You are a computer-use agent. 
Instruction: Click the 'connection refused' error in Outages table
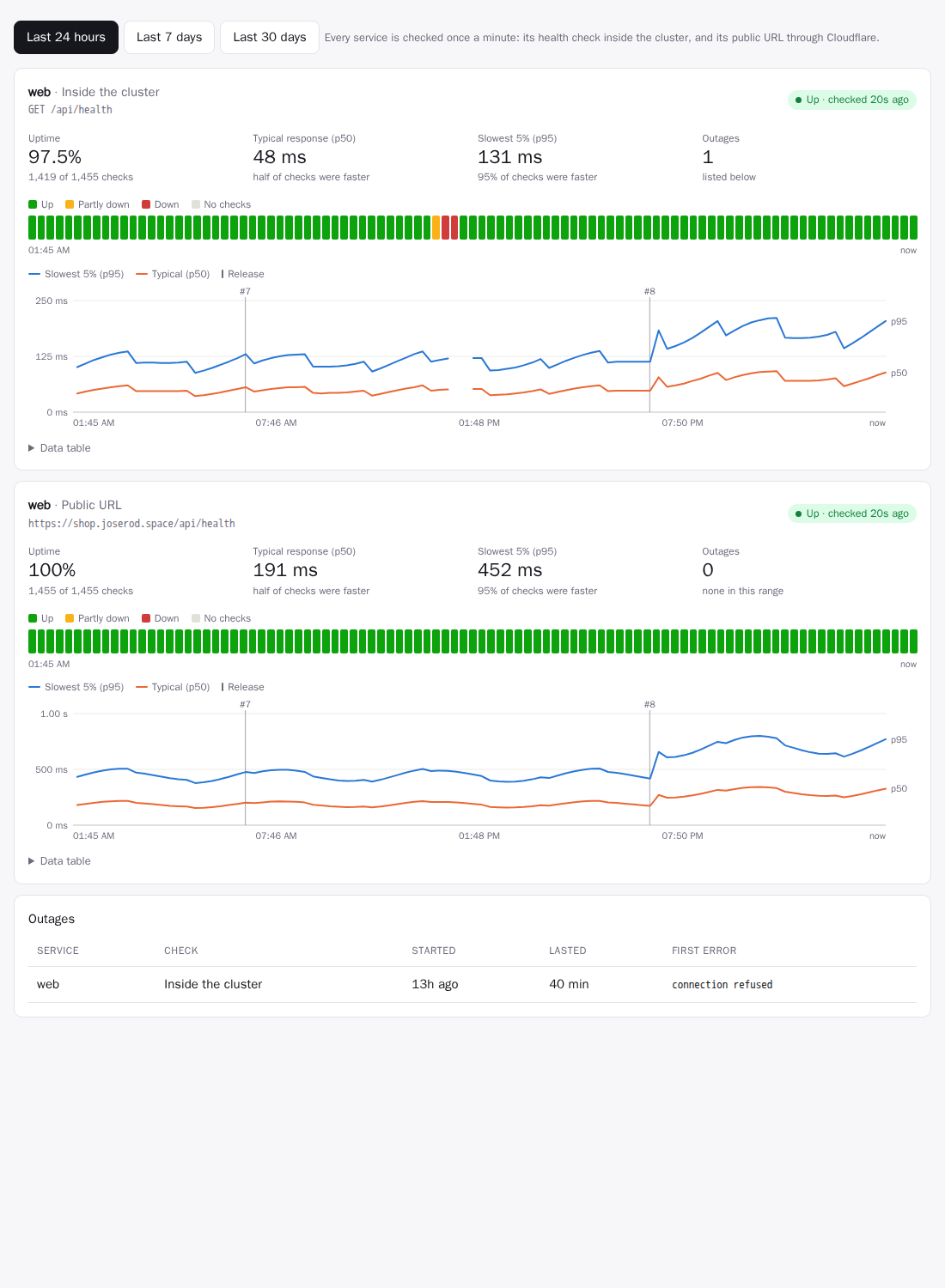722,985
